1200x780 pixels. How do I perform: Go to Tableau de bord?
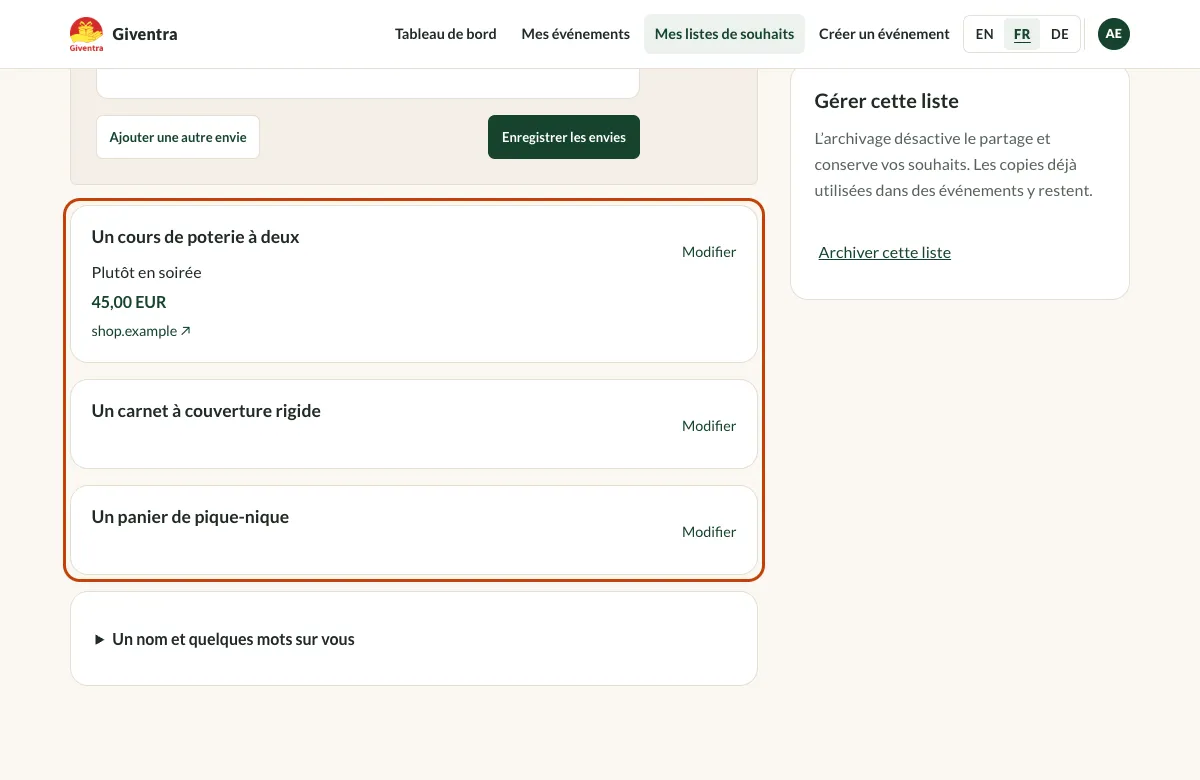[x=446, y=34]
